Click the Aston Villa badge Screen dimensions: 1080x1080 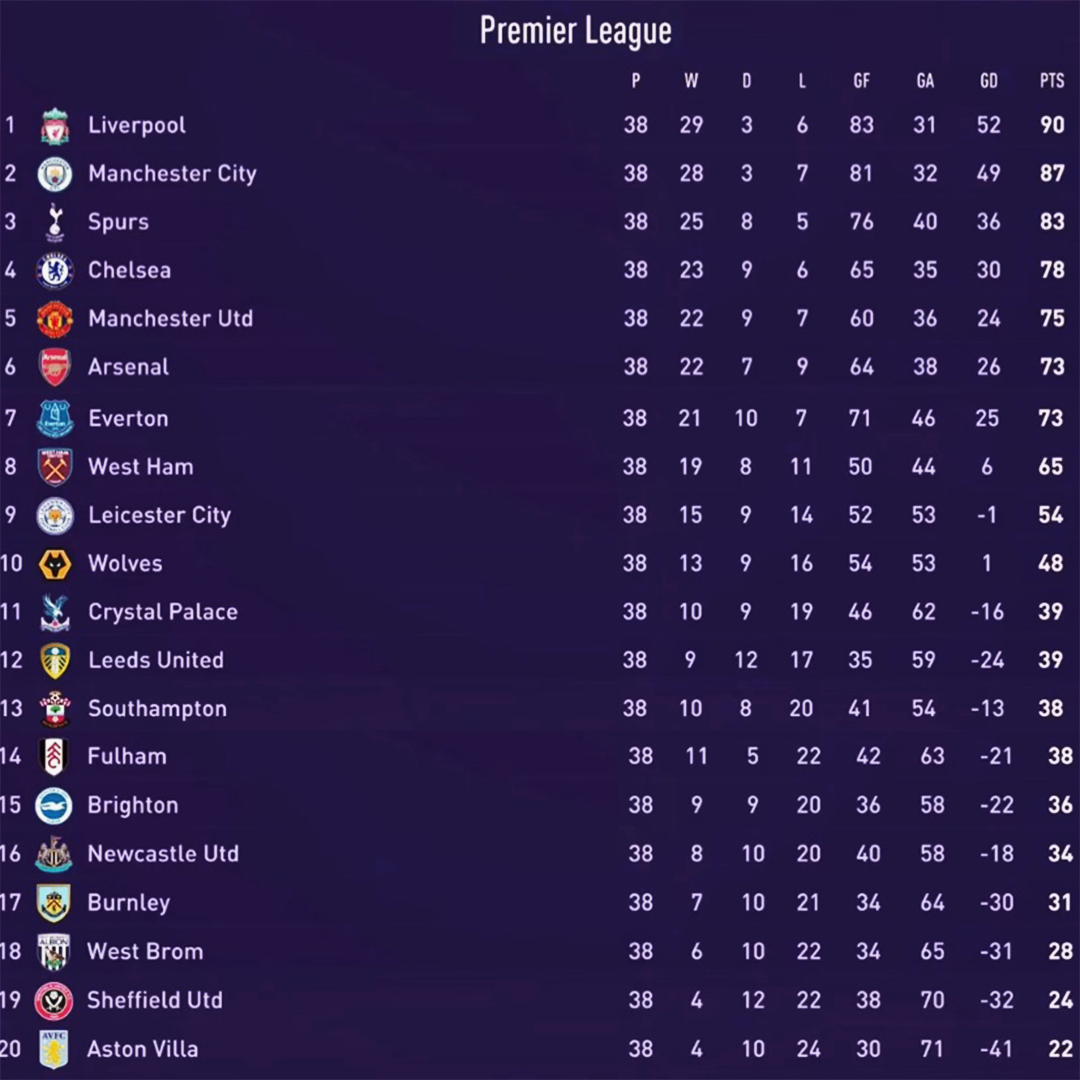point(54,1049)
